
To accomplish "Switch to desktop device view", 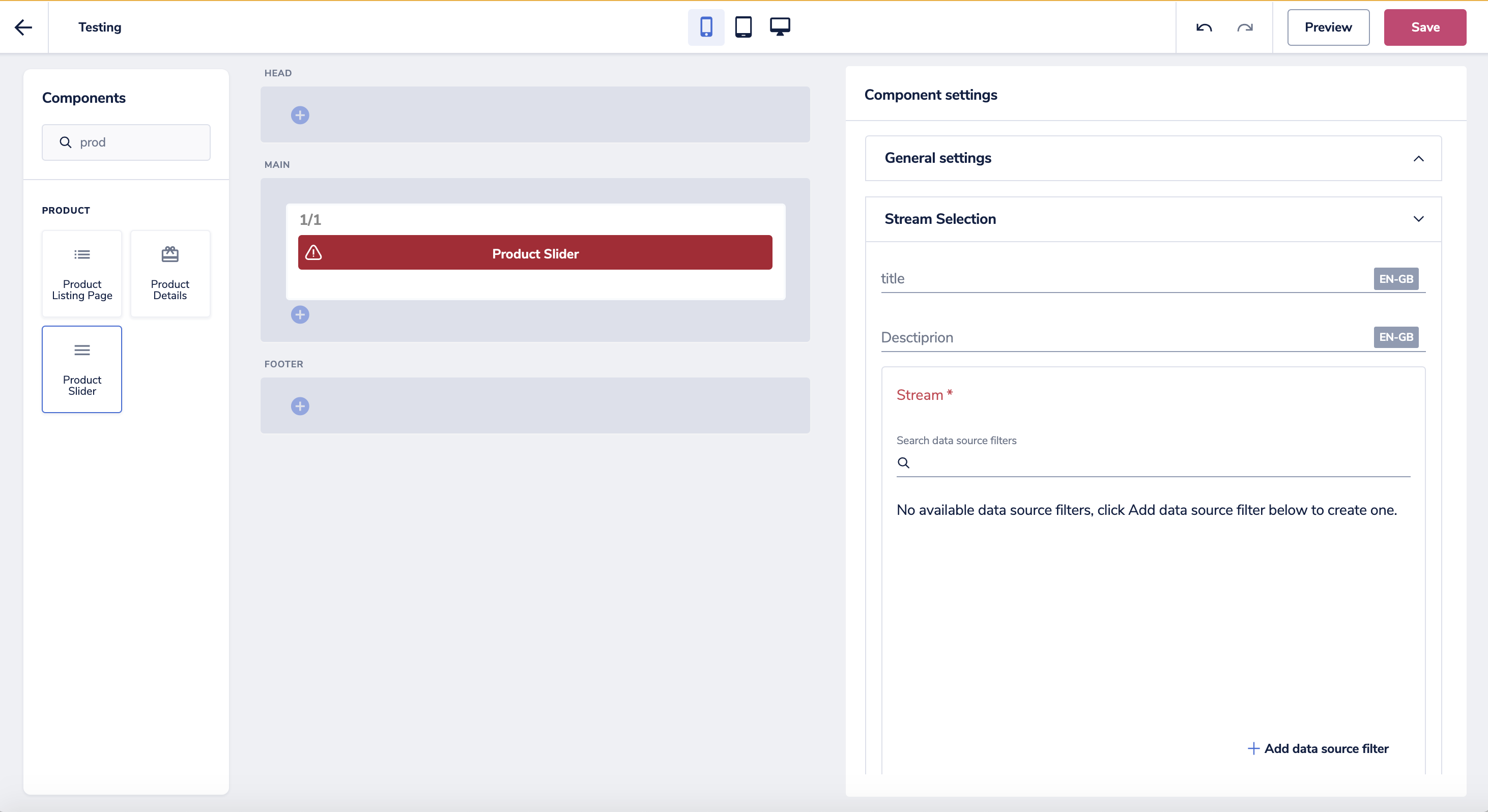I will click(x=780, y=27).
